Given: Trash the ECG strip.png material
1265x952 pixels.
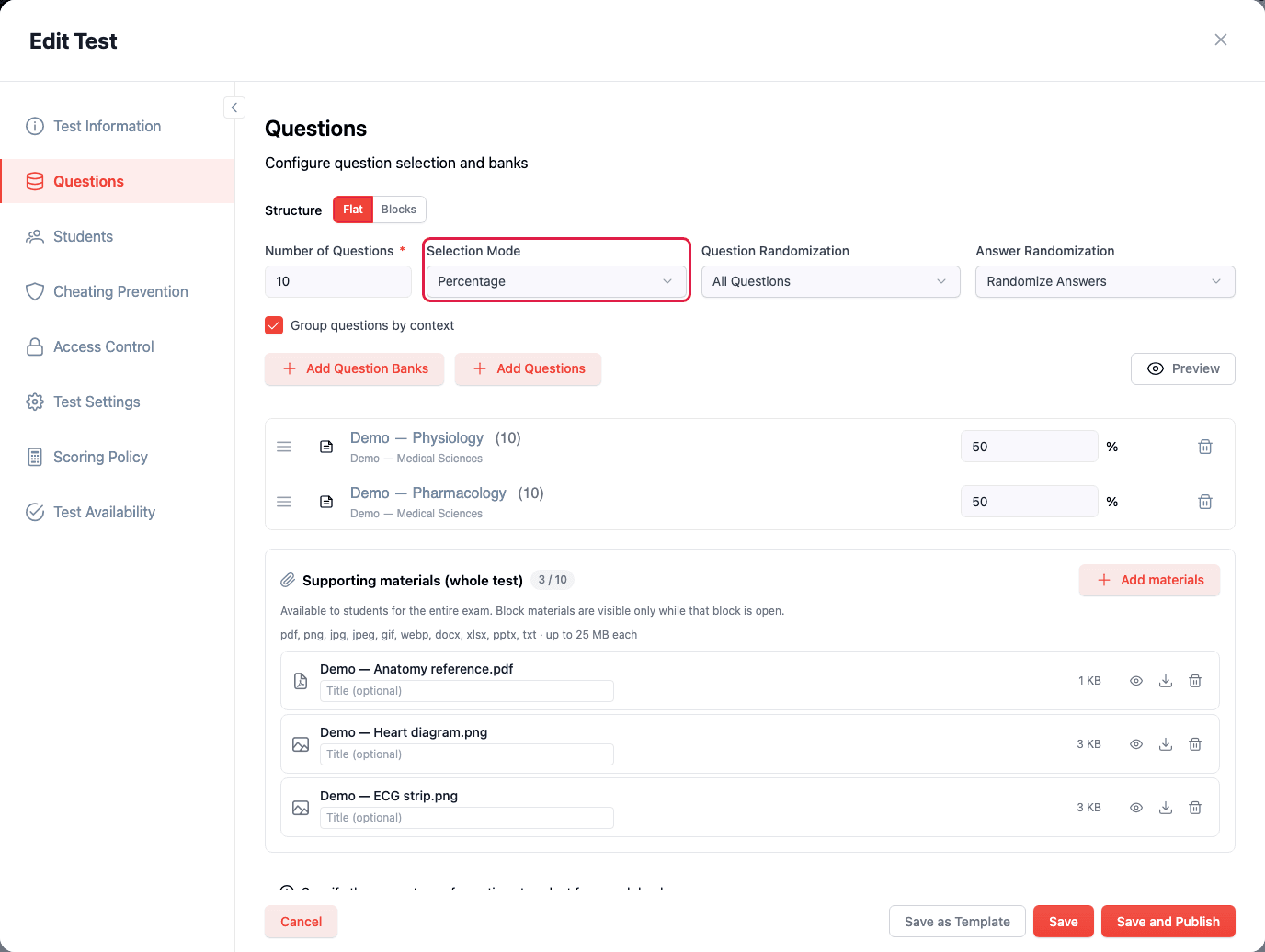Looking at the screenshot, I should coord(1195,808).
